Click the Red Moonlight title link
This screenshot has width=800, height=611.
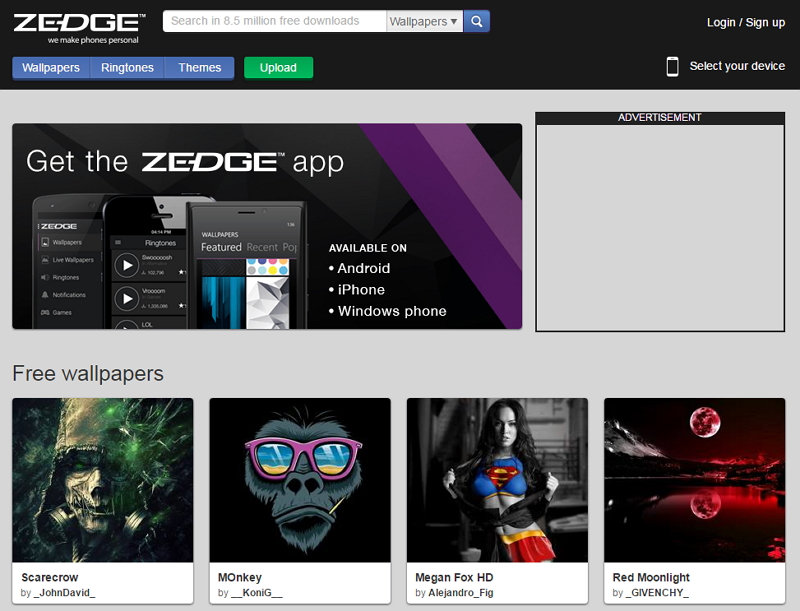(651, 577)
